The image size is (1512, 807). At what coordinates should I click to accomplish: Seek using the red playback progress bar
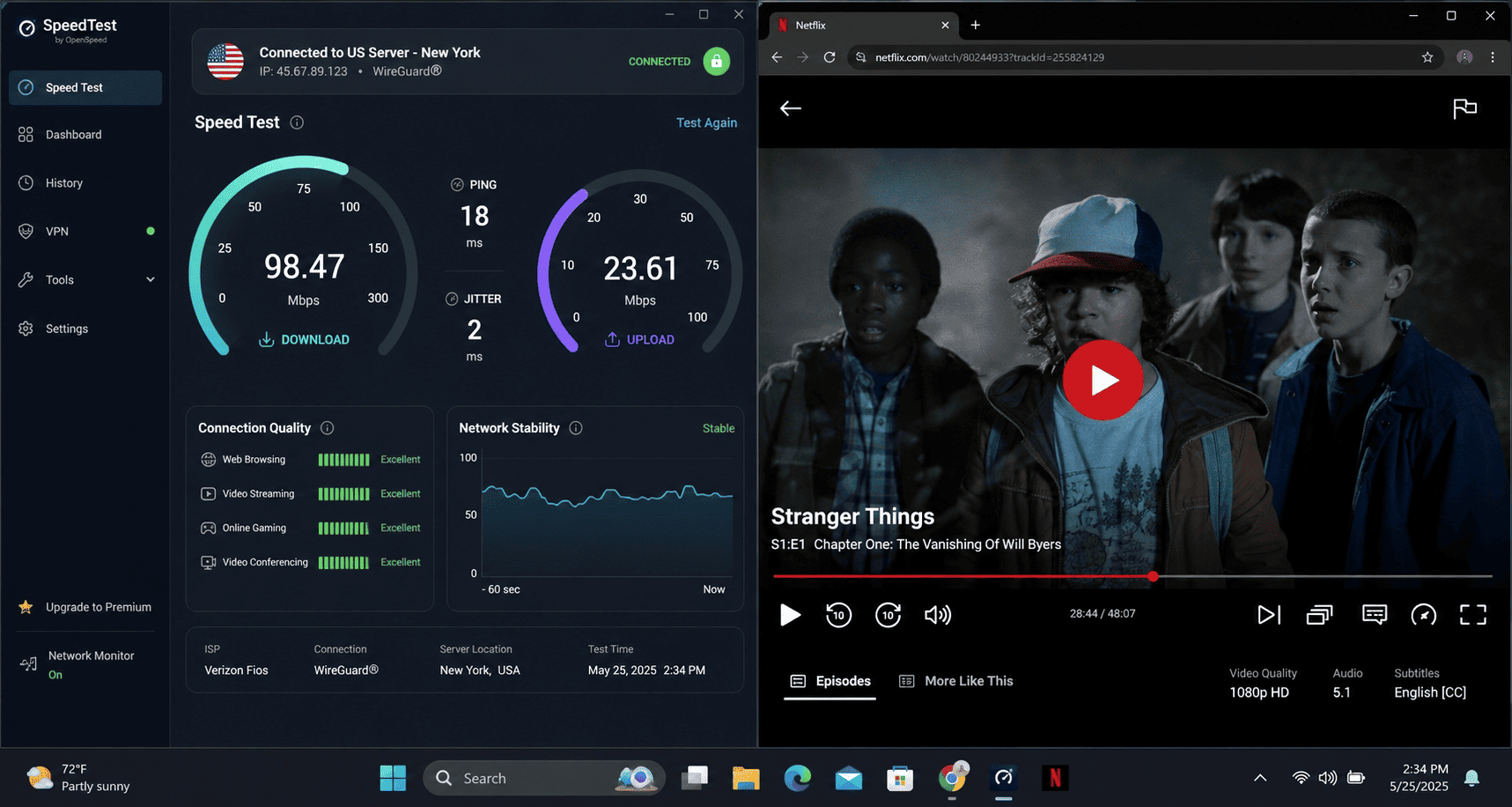tap(1132, 576)
